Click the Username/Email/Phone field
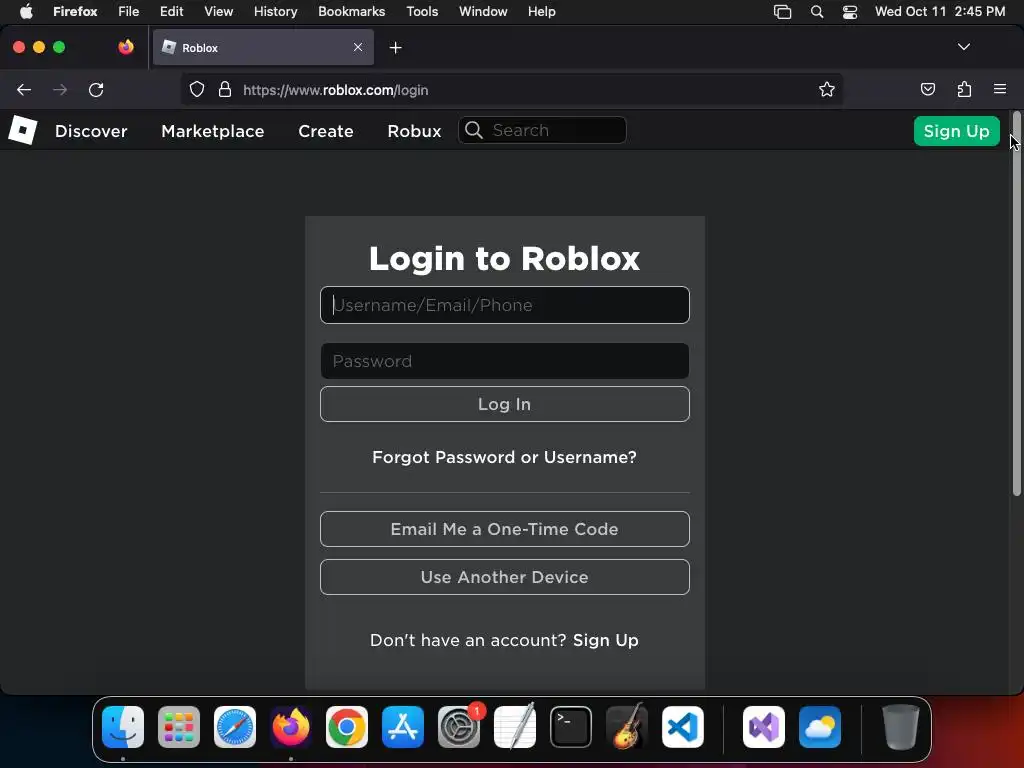 click(505, 305)
